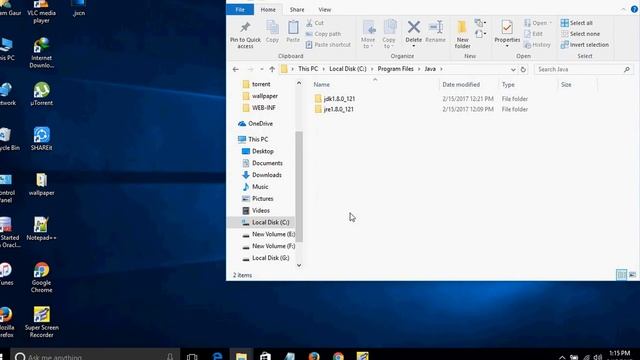Refresh the Java folder view
This screenshot has height=360, width=640.
523,69
